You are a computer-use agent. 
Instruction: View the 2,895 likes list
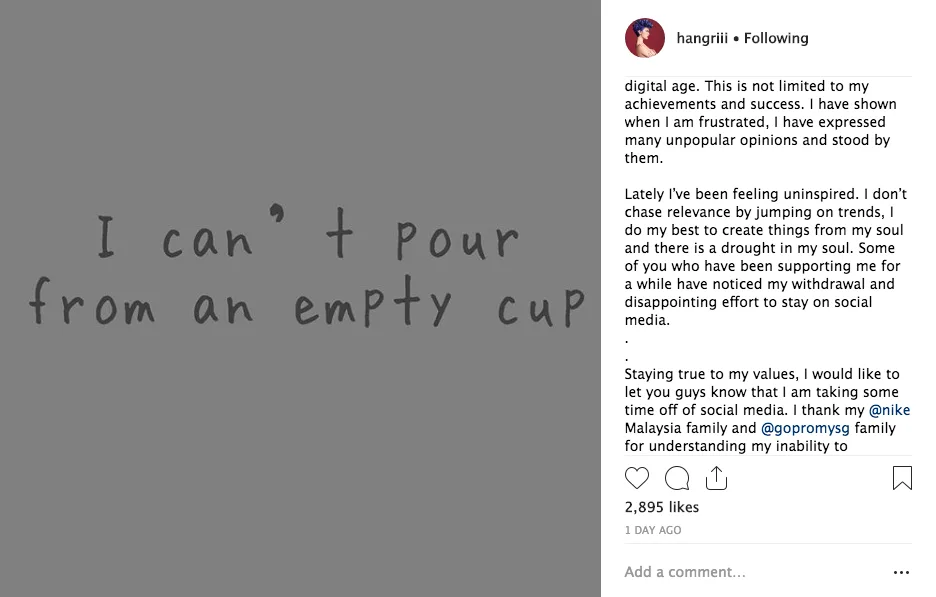point(662,507)
